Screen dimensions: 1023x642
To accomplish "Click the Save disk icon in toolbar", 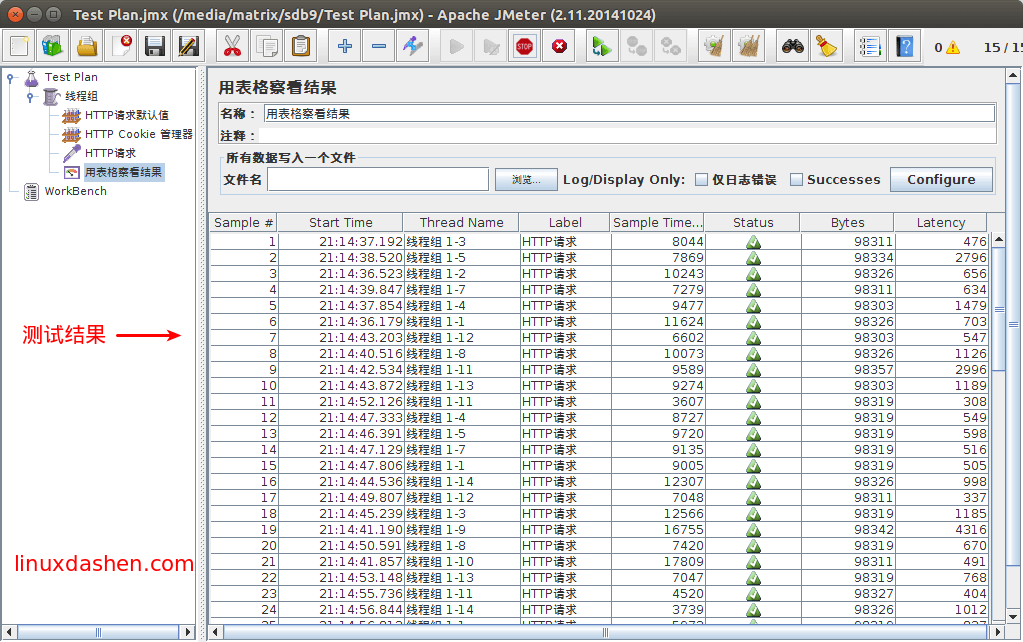I will [154, 46].
